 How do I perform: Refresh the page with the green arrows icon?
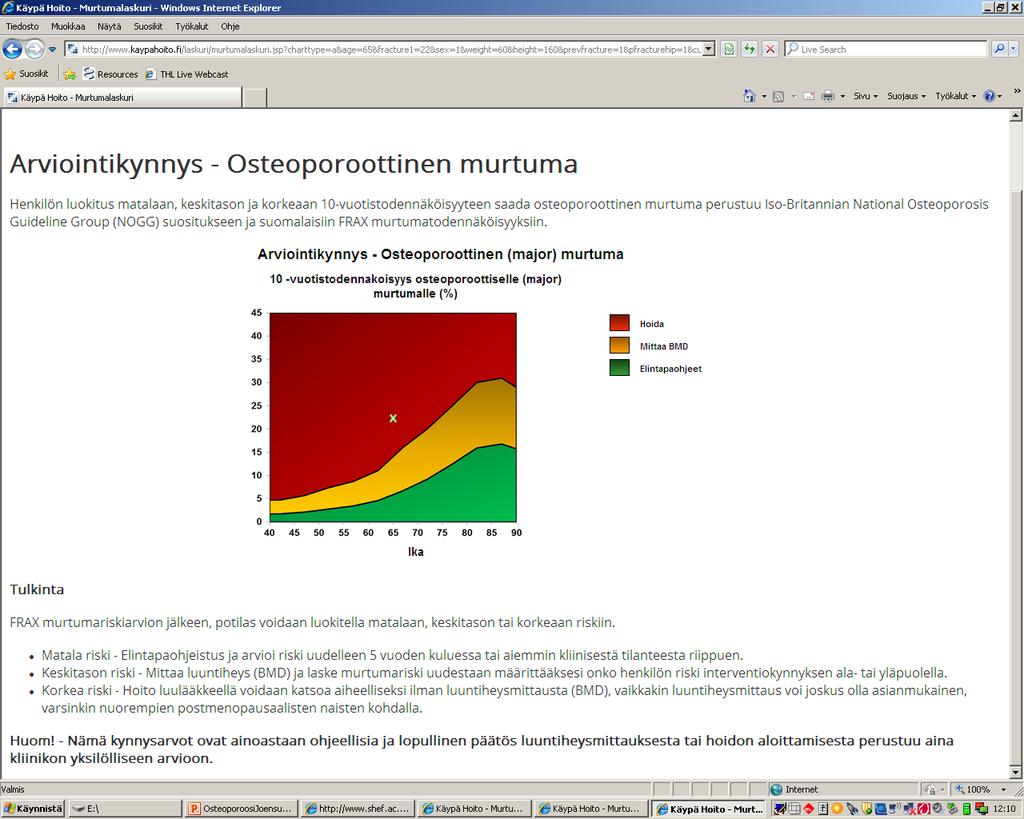pos(750,49)
